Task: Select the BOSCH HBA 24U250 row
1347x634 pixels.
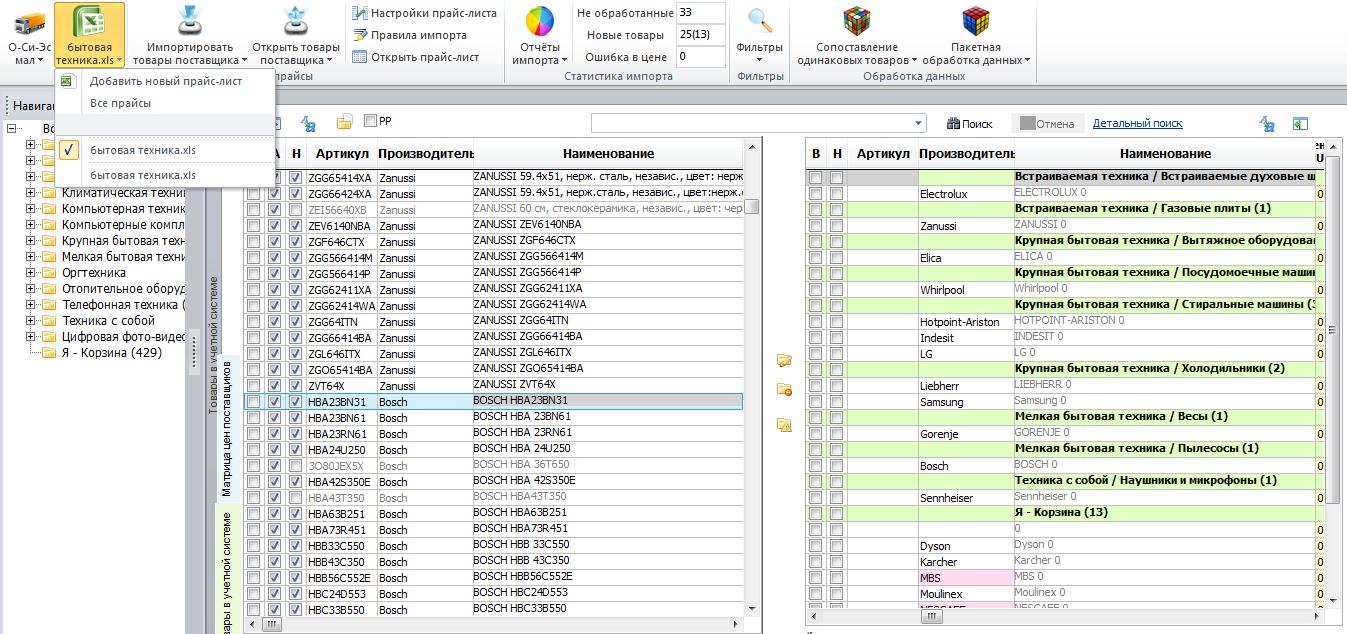Action: click(495, 450)
